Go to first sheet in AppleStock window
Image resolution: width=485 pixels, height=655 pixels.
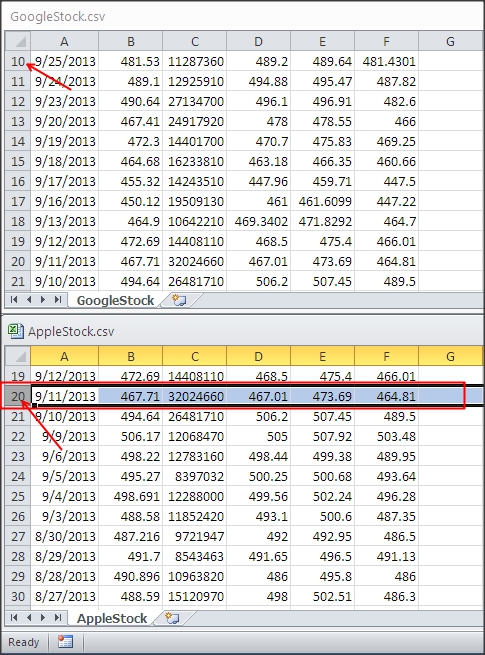(x=14, y=617)
